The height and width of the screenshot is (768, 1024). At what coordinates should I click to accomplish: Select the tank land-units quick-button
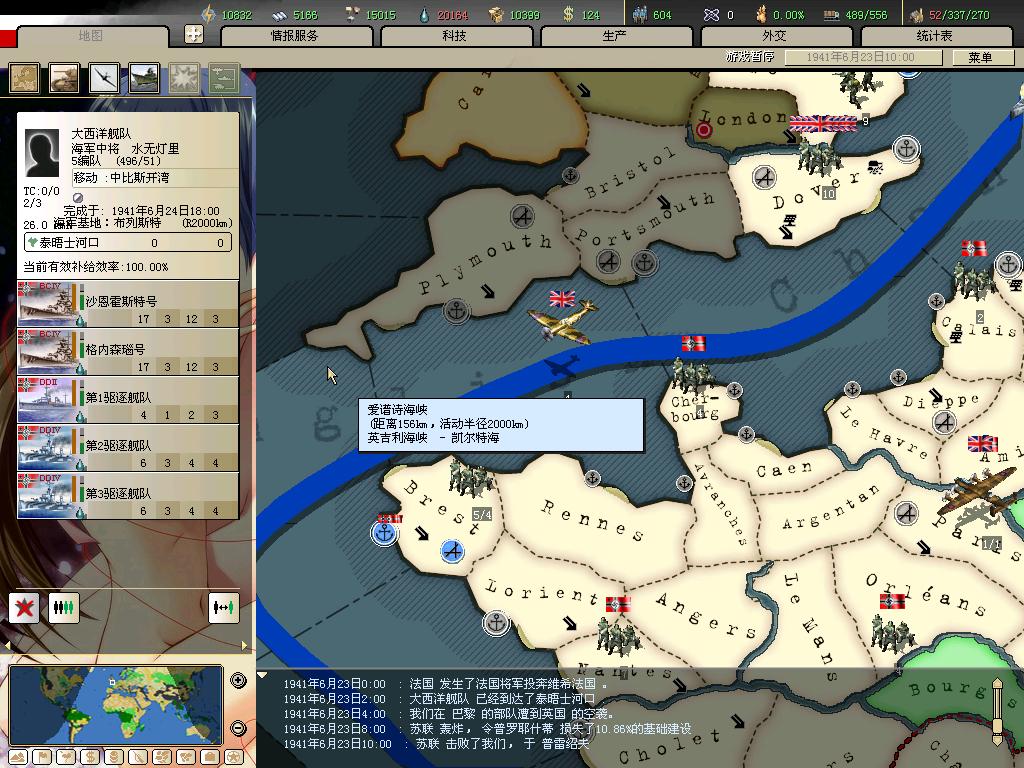64,78
